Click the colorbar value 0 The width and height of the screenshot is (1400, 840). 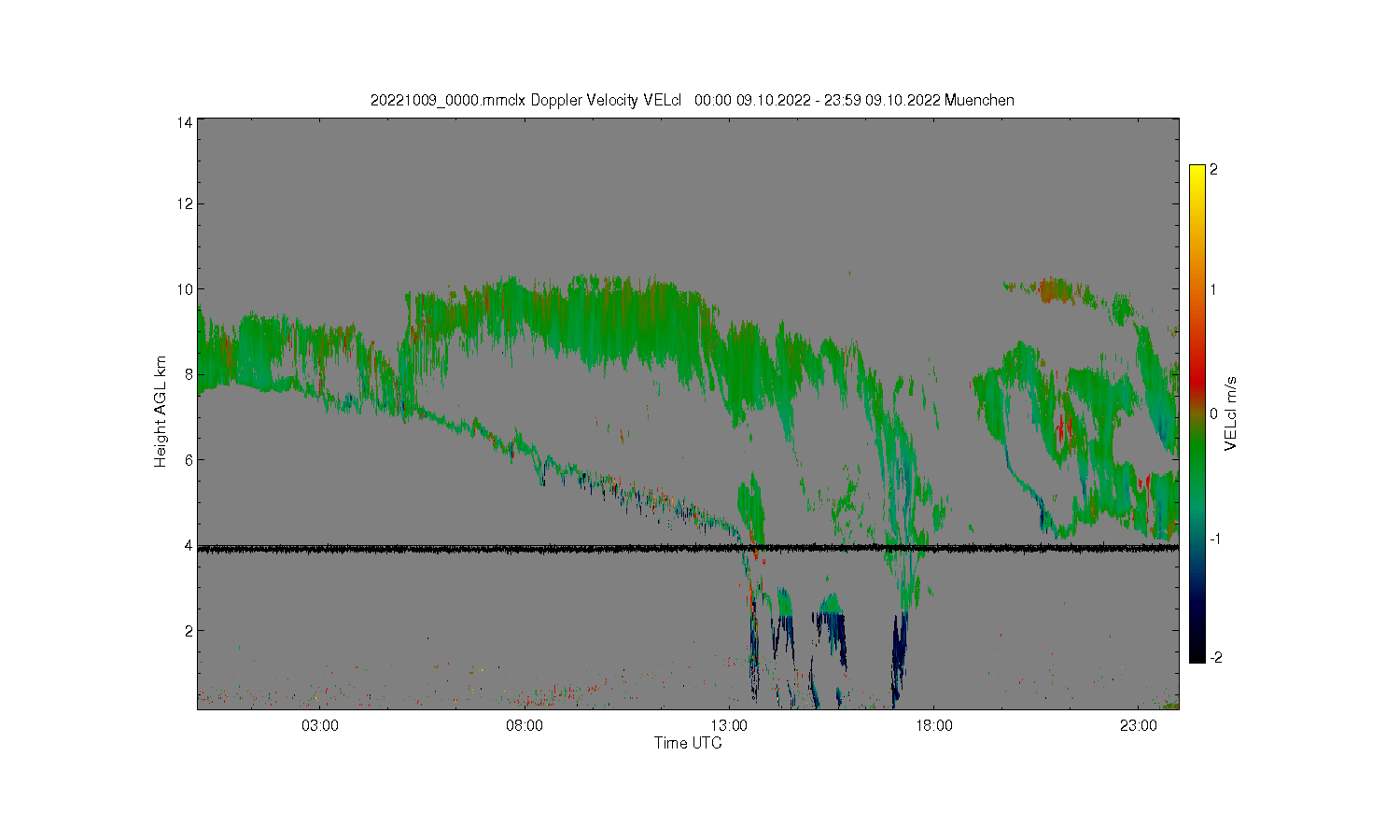[1213, 413]
